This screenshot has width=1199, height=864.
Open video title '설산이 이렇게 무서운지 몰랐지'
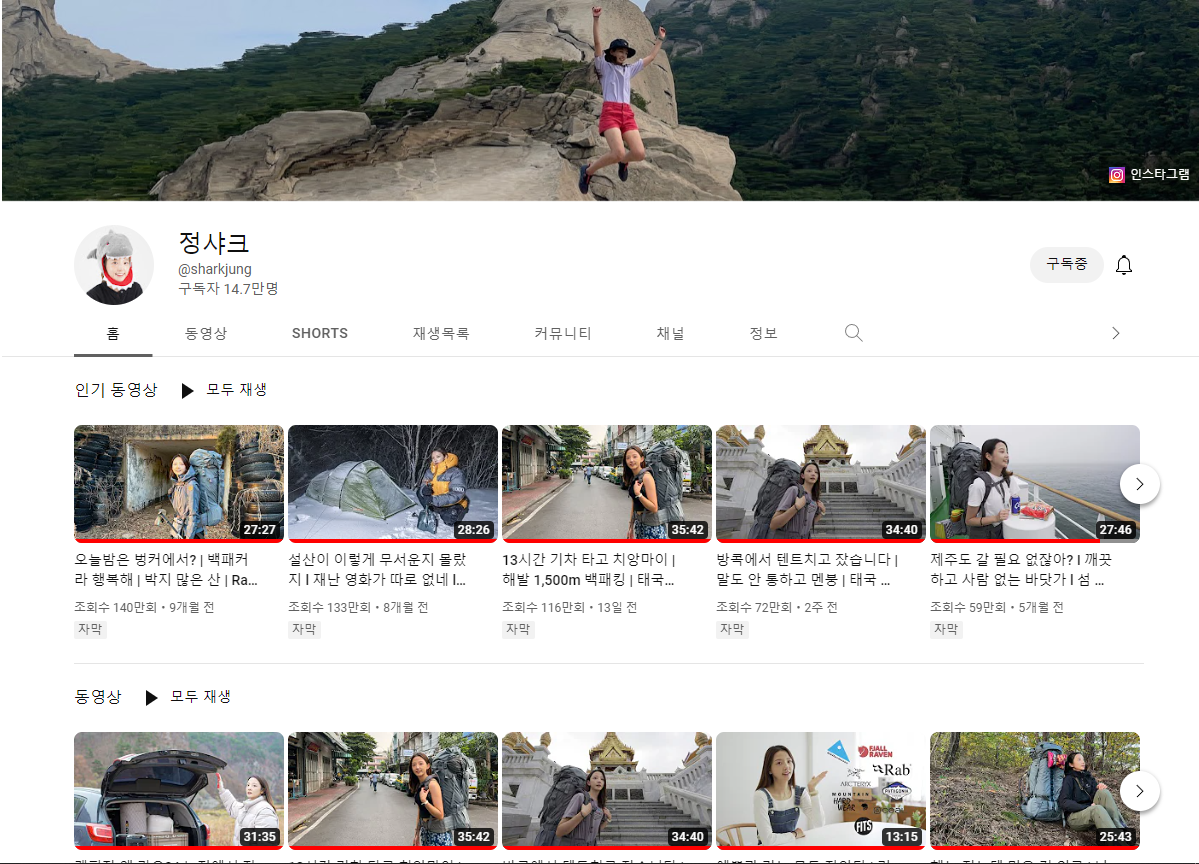point(378,570)
